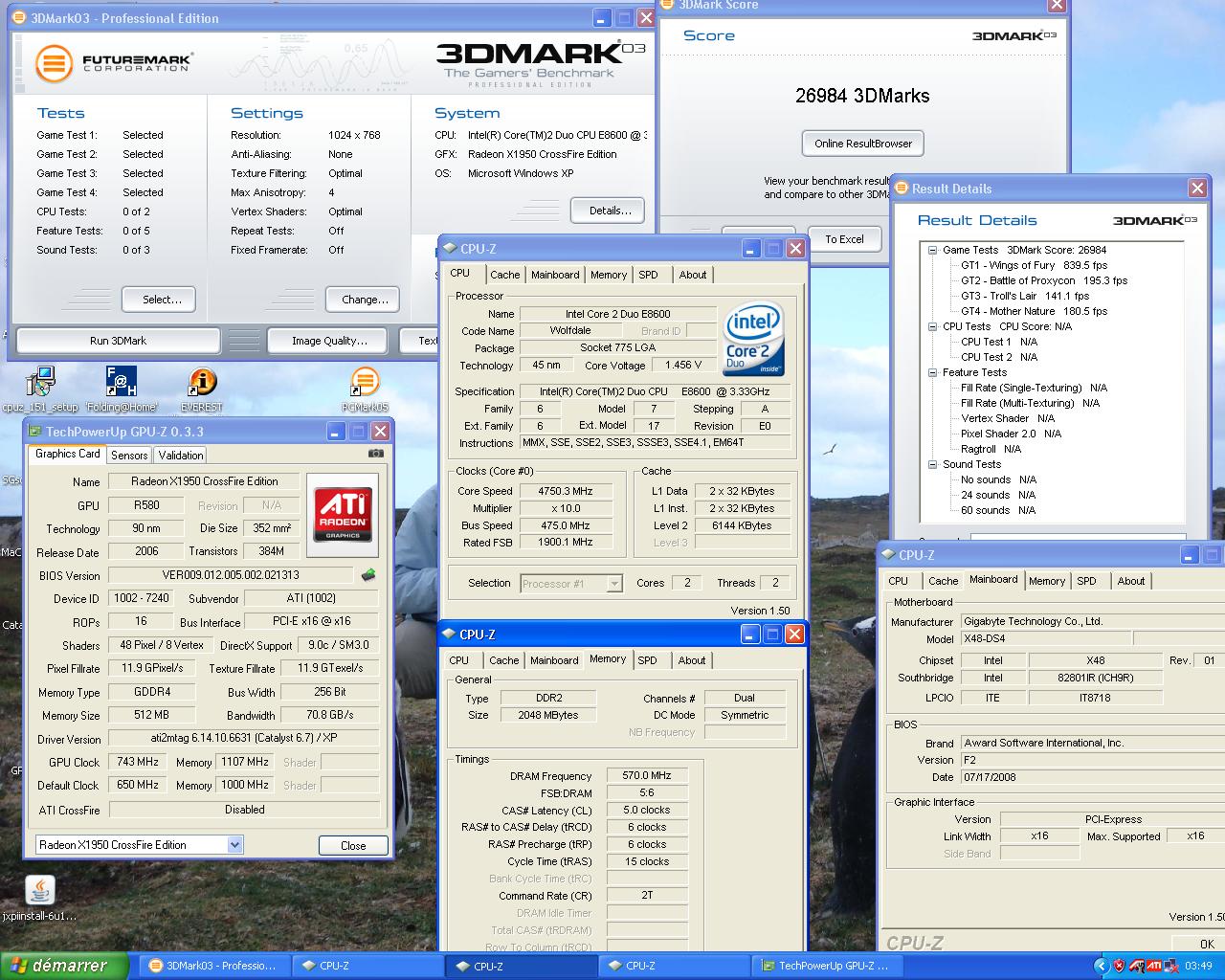Select GT1 - Wings of Fury result row
This screenshot has width=1225, height=980.
1034,265
